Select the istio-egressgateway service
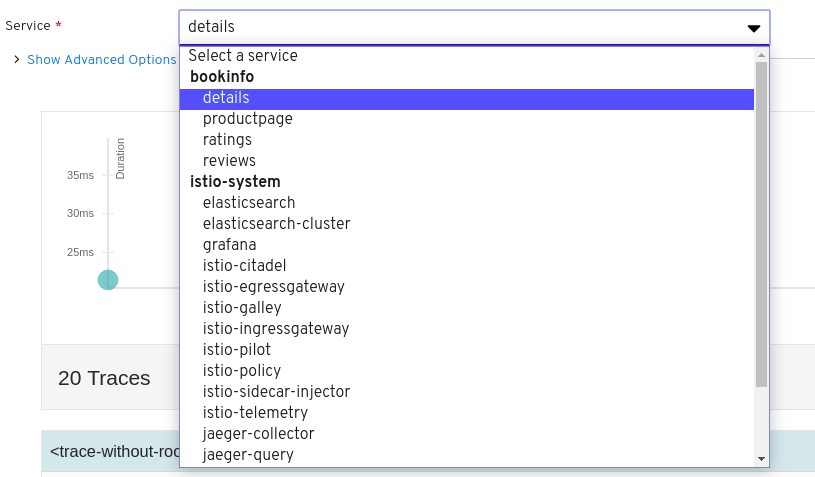Image resolution: width=815 pixels, height=477 pixels. [x=467, y=286]
